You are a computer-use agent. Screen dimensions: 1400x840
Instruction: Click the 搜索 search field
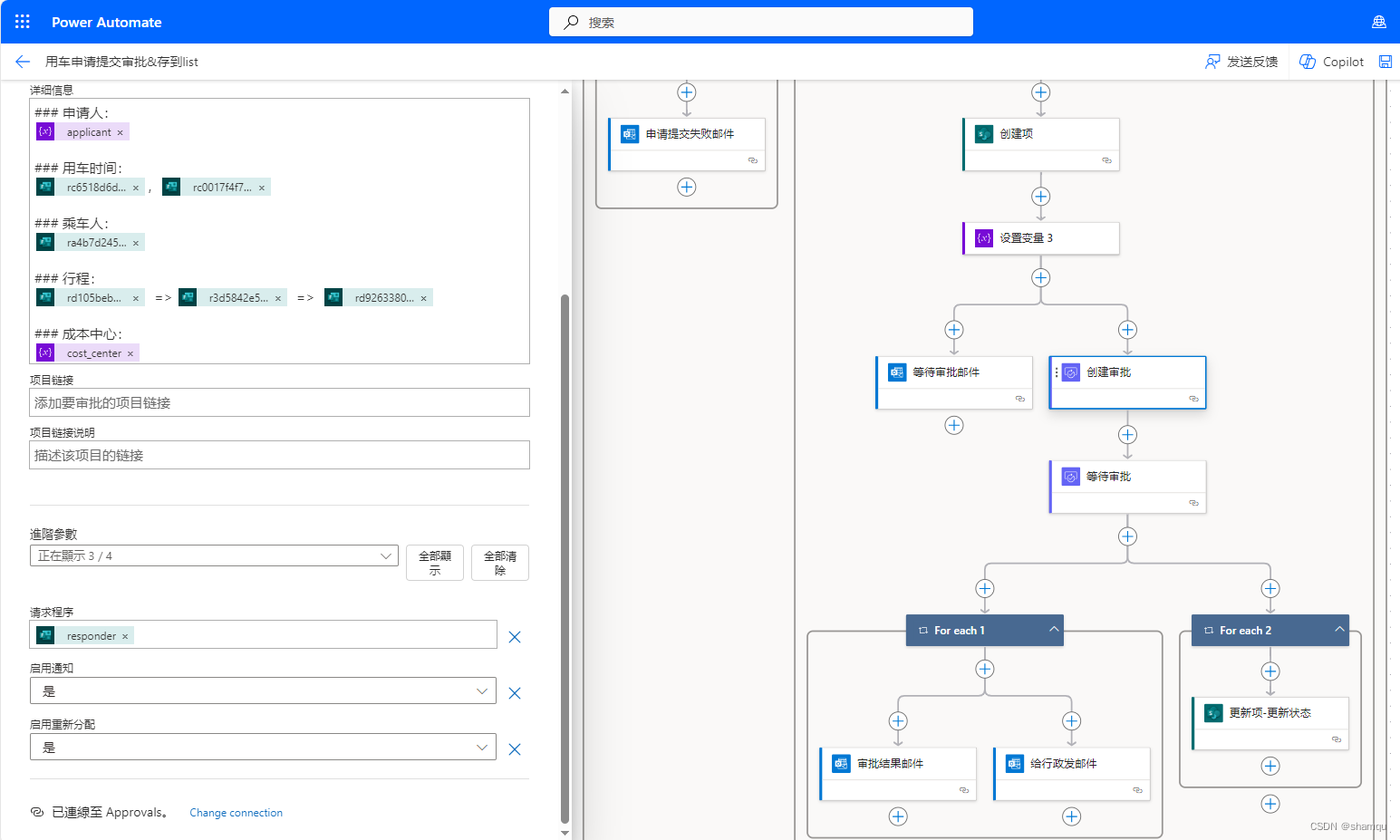[760, 21]
